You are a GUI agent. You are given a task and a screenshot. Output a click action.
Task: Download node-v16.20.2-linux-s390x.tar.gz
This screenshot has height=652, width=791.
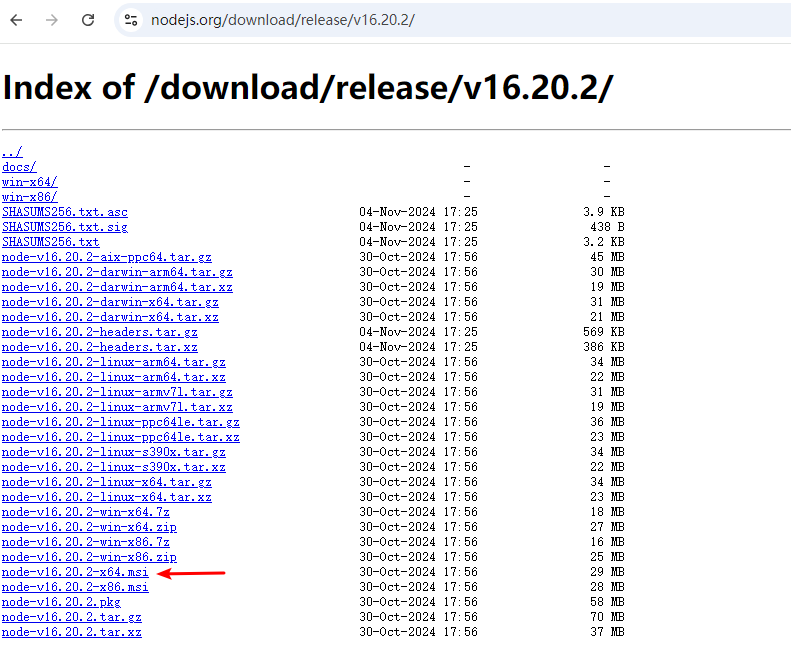(x=114, y=452)
